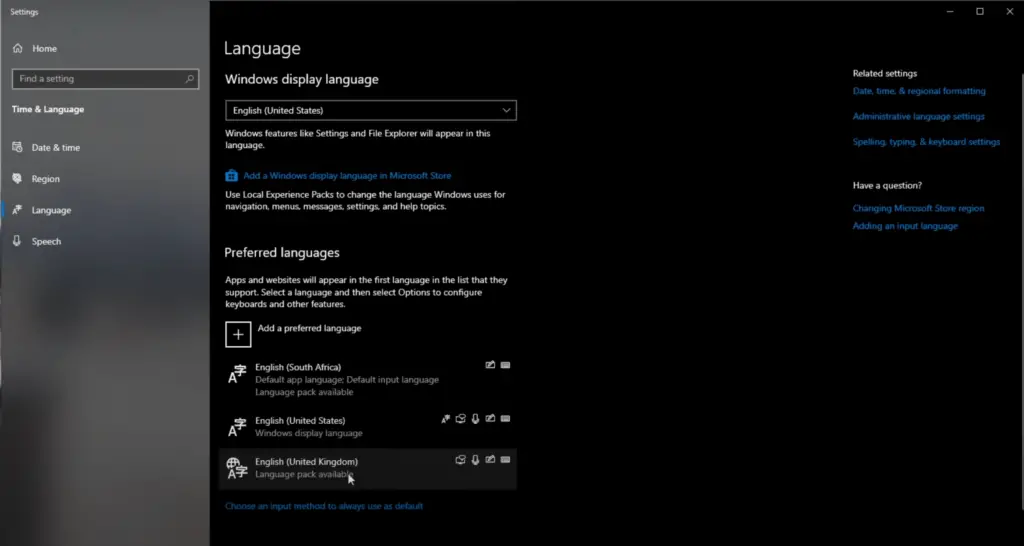Viewport: 1024px width, 546px height.
Task: Click the text-to-speech icon for English (United States)
Action: tap(460, 419)
